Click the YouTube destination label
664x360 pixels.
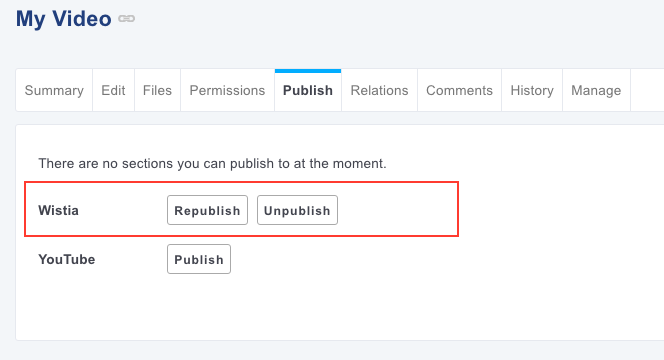[67, 259]
